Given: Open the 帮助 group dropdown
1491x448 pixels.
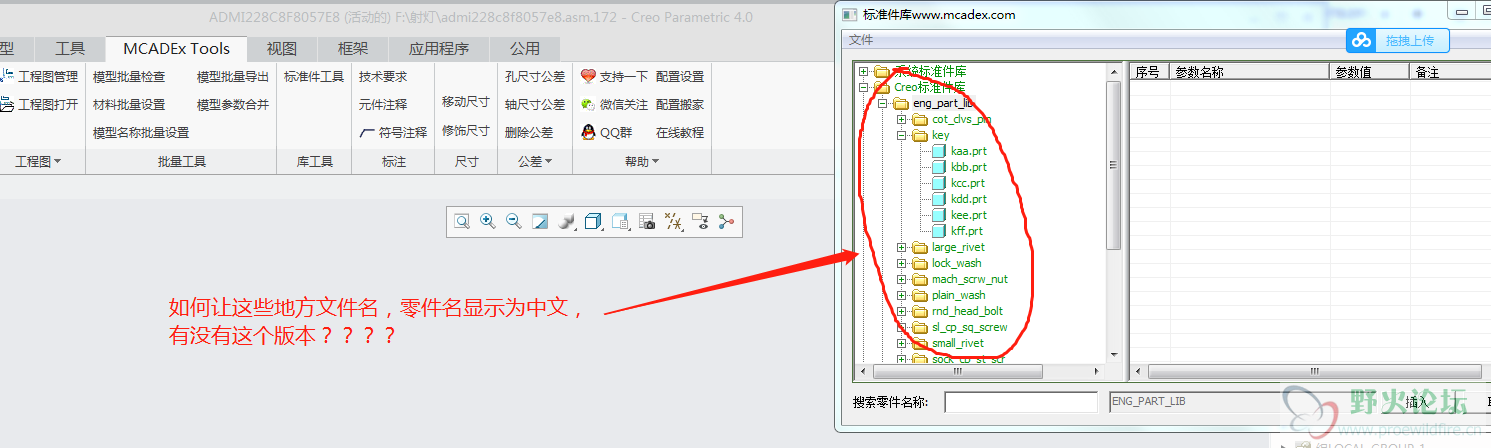Looking at the screenshot, I should coord(641,161).
